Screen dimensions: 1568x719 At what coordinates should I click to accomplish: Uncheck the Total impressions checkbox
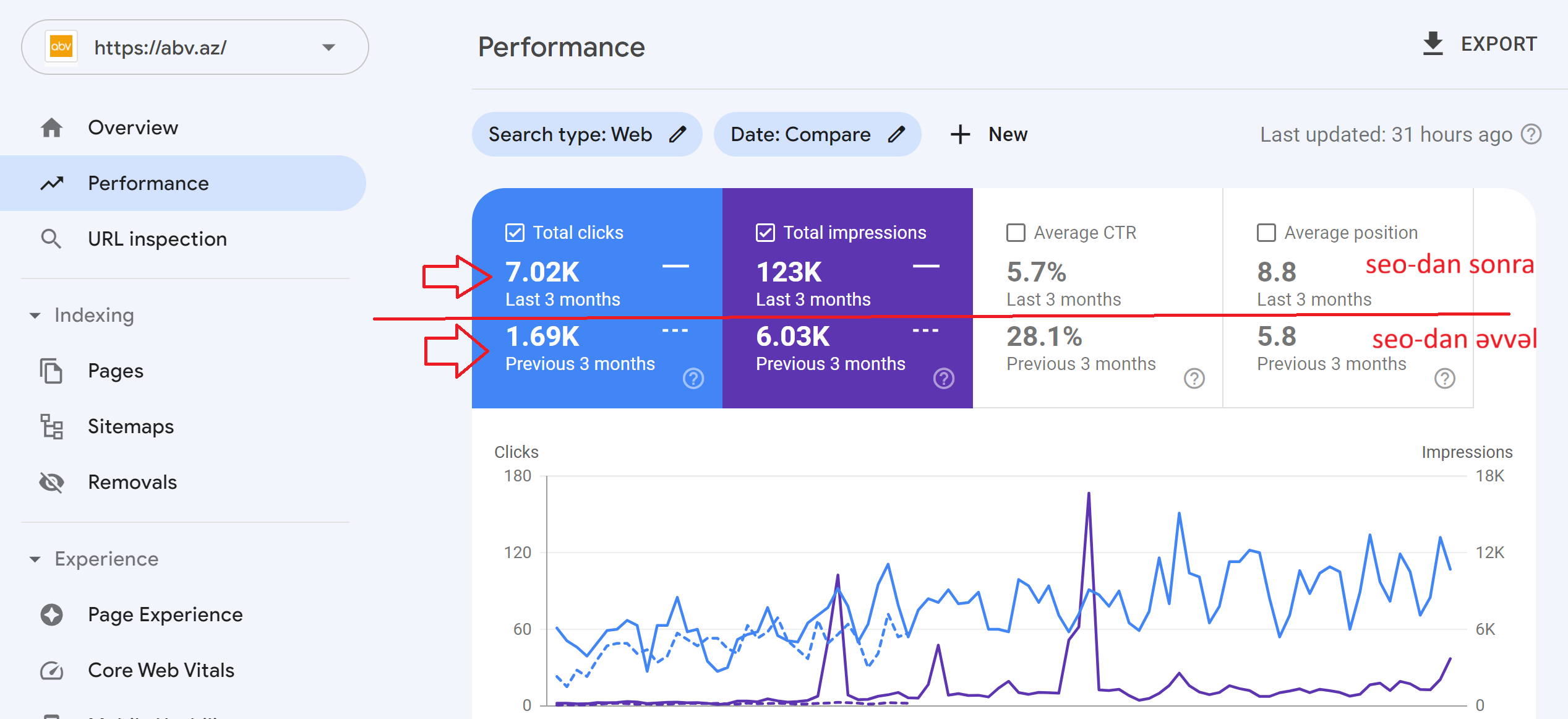pos(765,233)
